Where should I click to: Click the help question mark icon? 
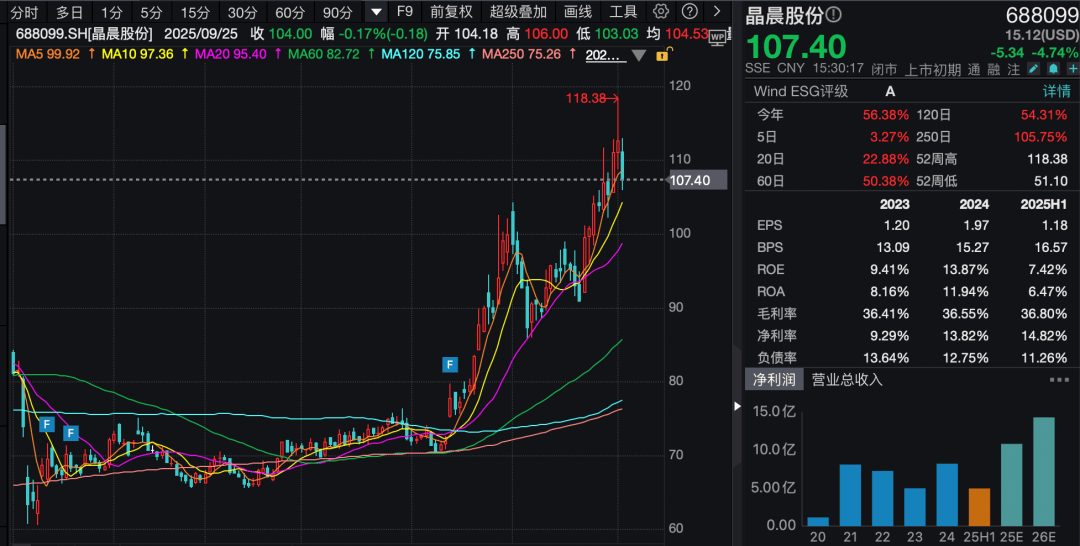coord(690,12)
